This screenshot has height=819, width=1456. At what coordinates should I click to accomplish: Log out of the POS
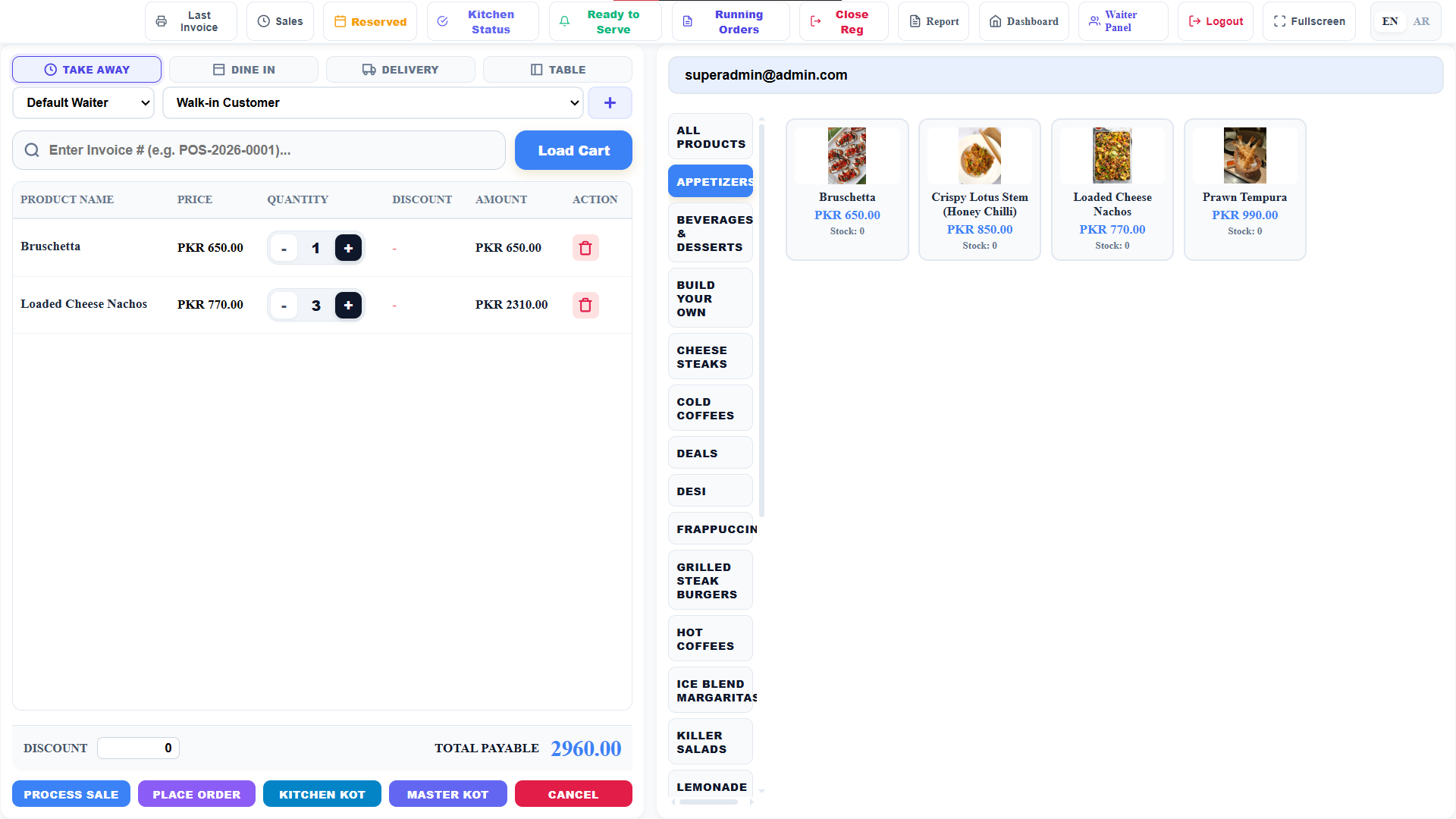pyautogui.click(x=1216, y=21)
